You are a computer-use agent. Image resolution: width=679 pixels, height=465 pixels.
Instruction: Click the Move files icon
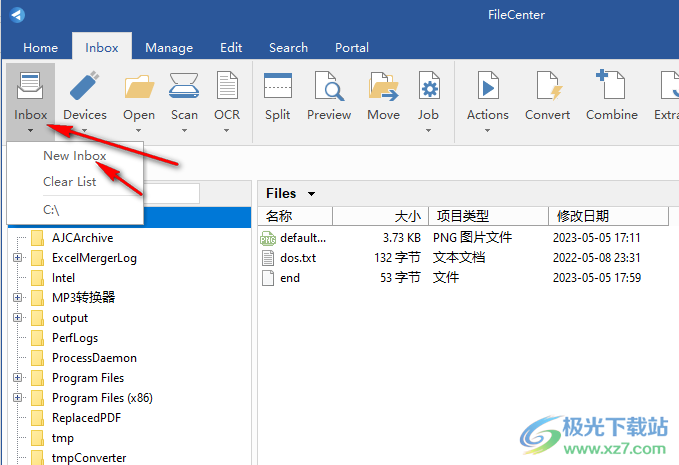[384, 86]
